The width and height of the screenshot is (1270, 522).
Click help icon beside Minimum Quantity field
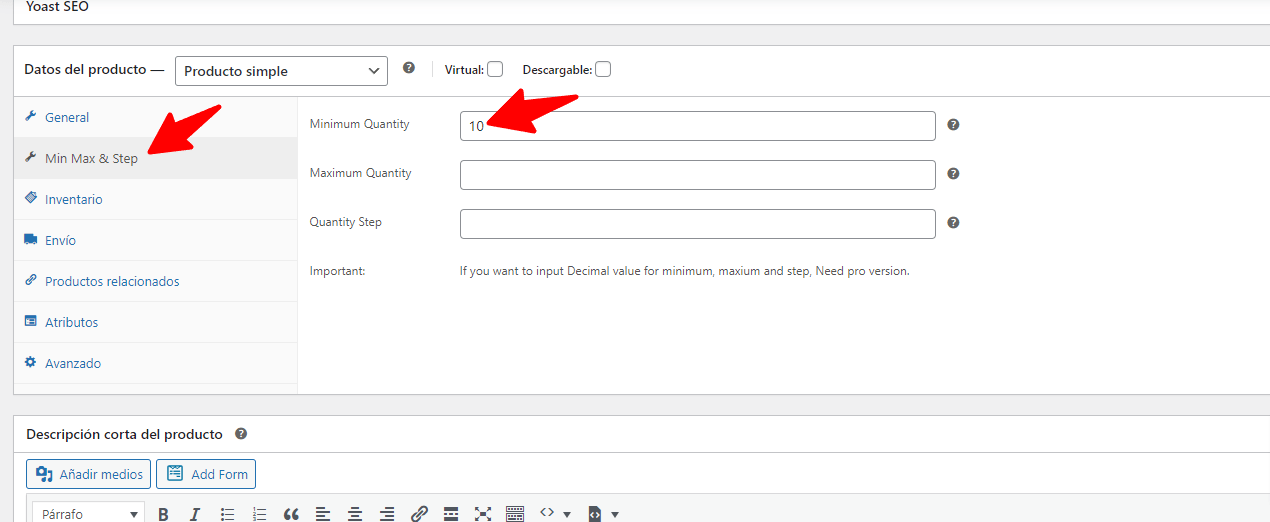pos(953,125)
